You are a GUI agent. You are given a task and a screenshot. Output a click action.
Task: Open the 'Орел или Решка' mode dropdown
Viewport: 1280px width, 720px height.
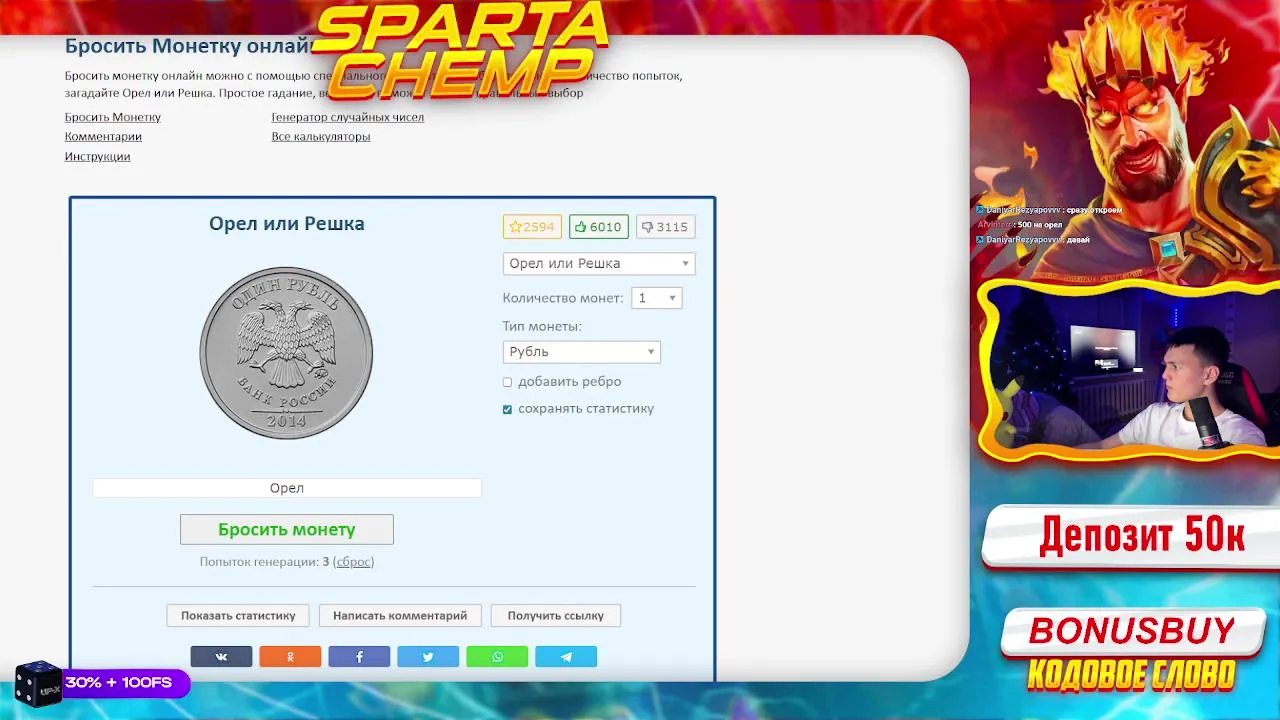[x=599, y=264]
